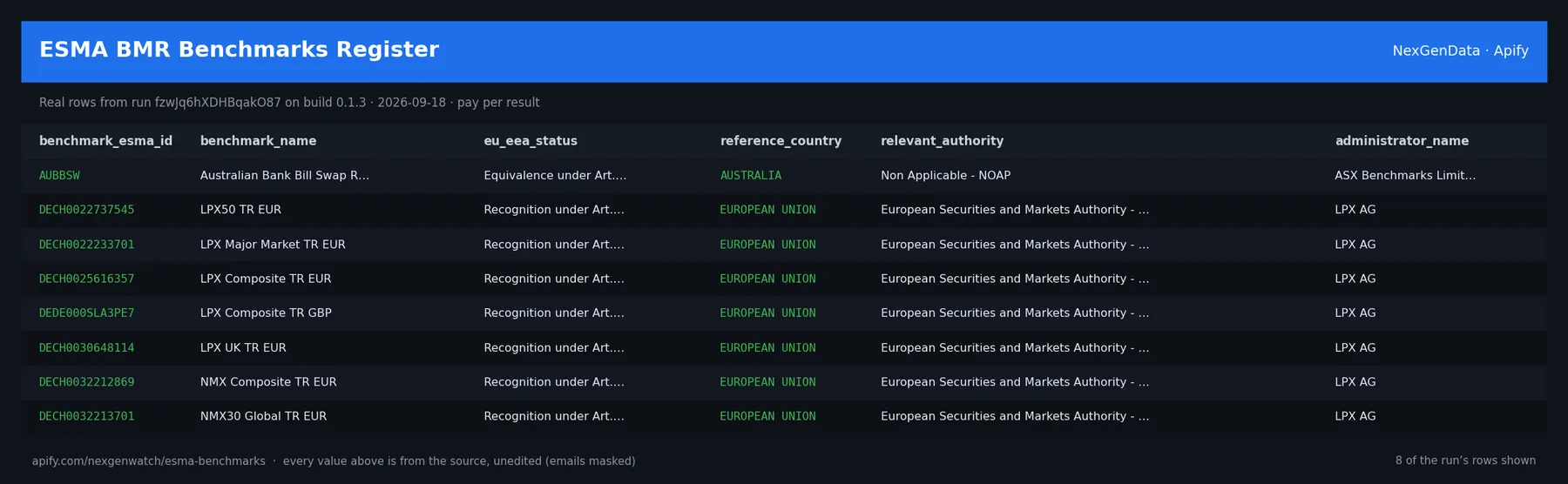Select the administrator_name column header
The height and width of the screenshot is (484, 1568).
pyautogui.click(x=1402, y=141)
